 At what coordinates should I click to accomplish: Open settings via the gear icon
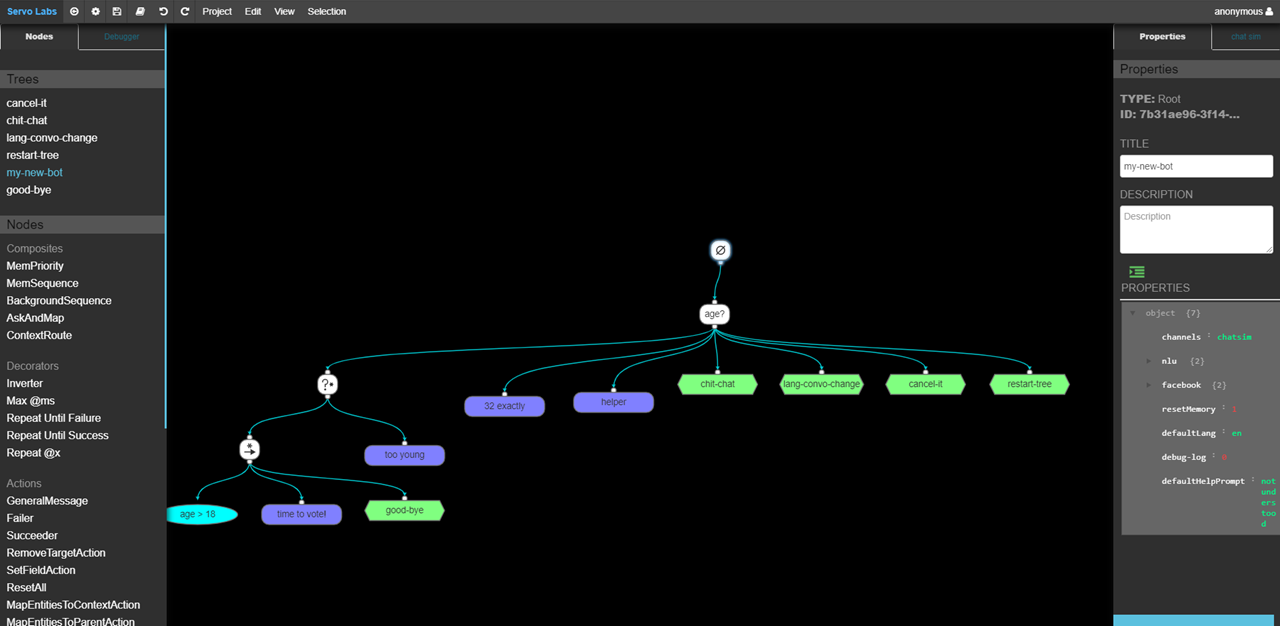coord(96,12)
